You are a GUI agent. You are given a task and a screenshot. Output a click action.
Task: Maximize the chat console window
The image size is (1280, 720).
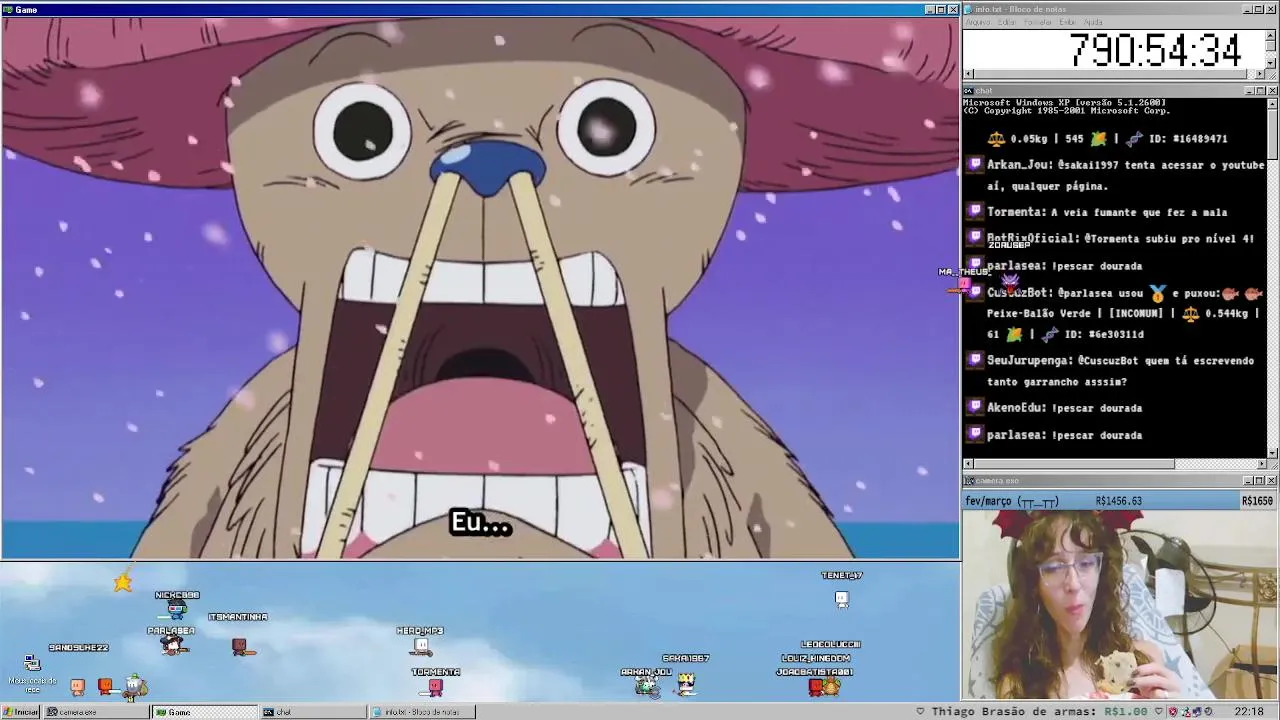(x=1260, y=91)
